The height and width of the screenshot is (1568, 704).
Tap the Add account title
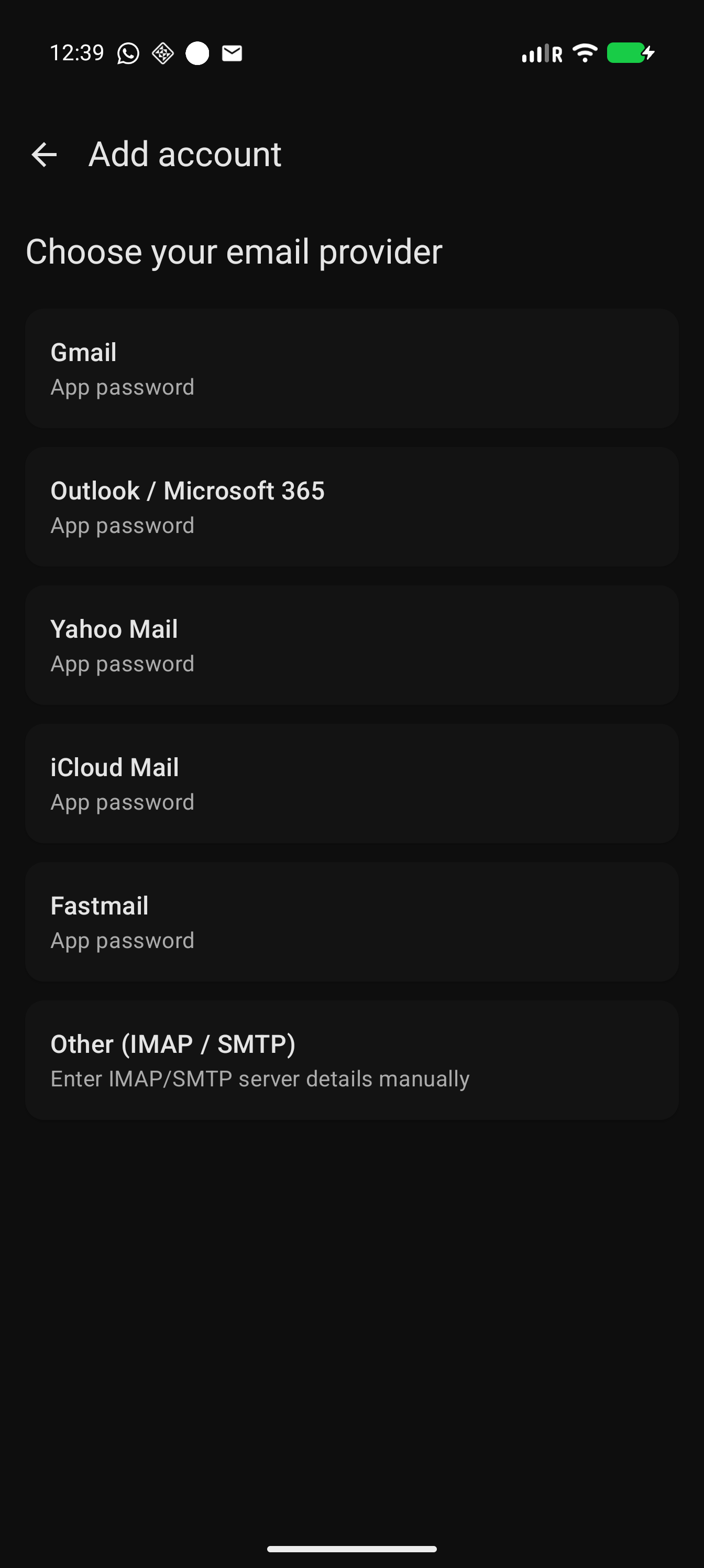[185, 154]
